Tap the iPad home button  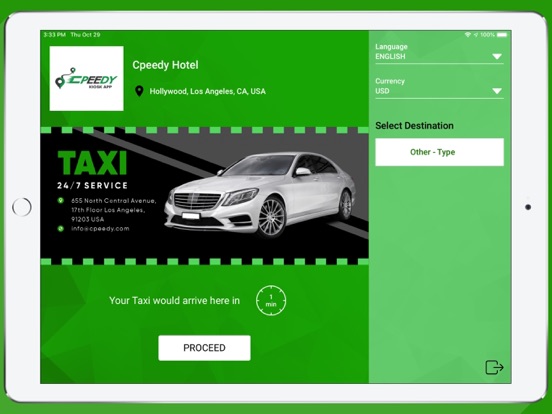point(22,207)
